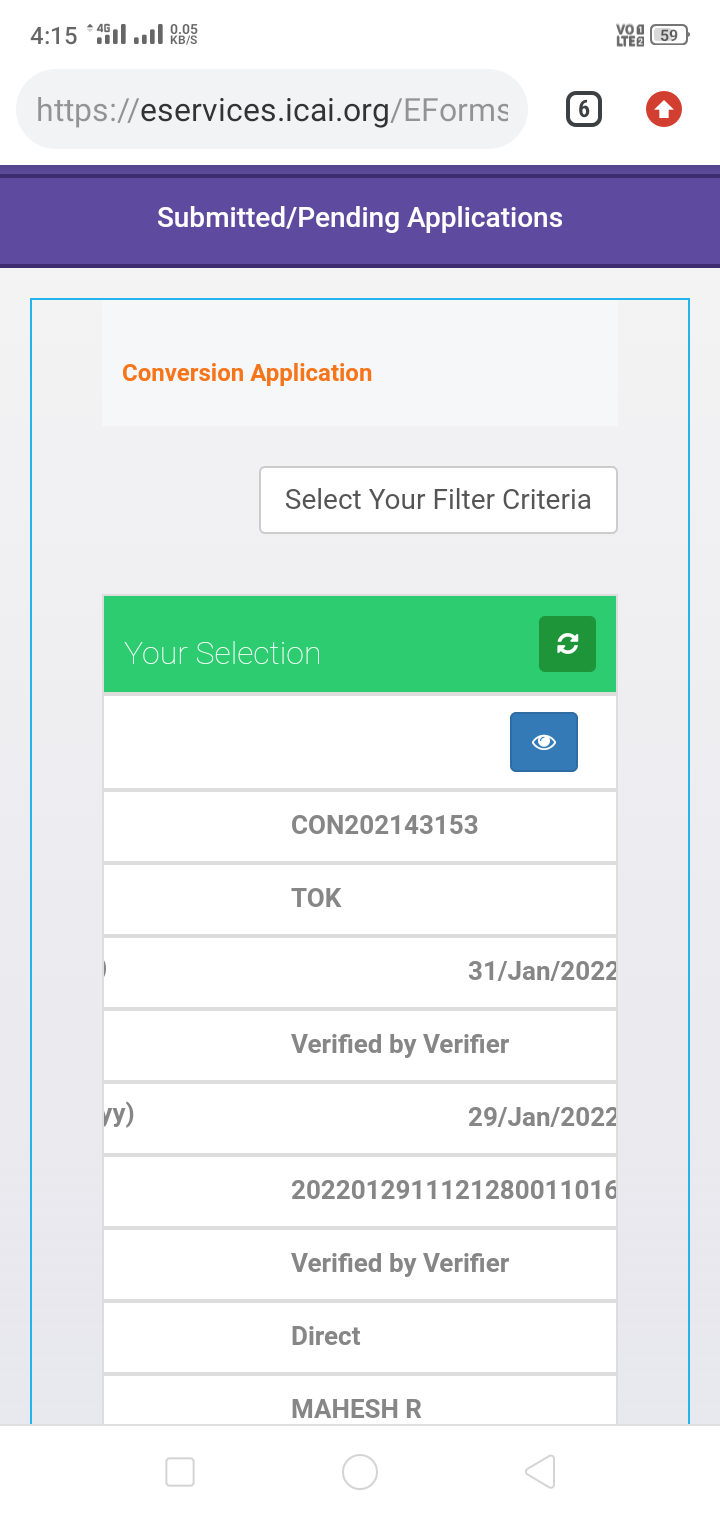Click the 29/Jan/2022 date cell
Image resolution: width=720 pixels, height=1520 pixels.
point(542,1117)
